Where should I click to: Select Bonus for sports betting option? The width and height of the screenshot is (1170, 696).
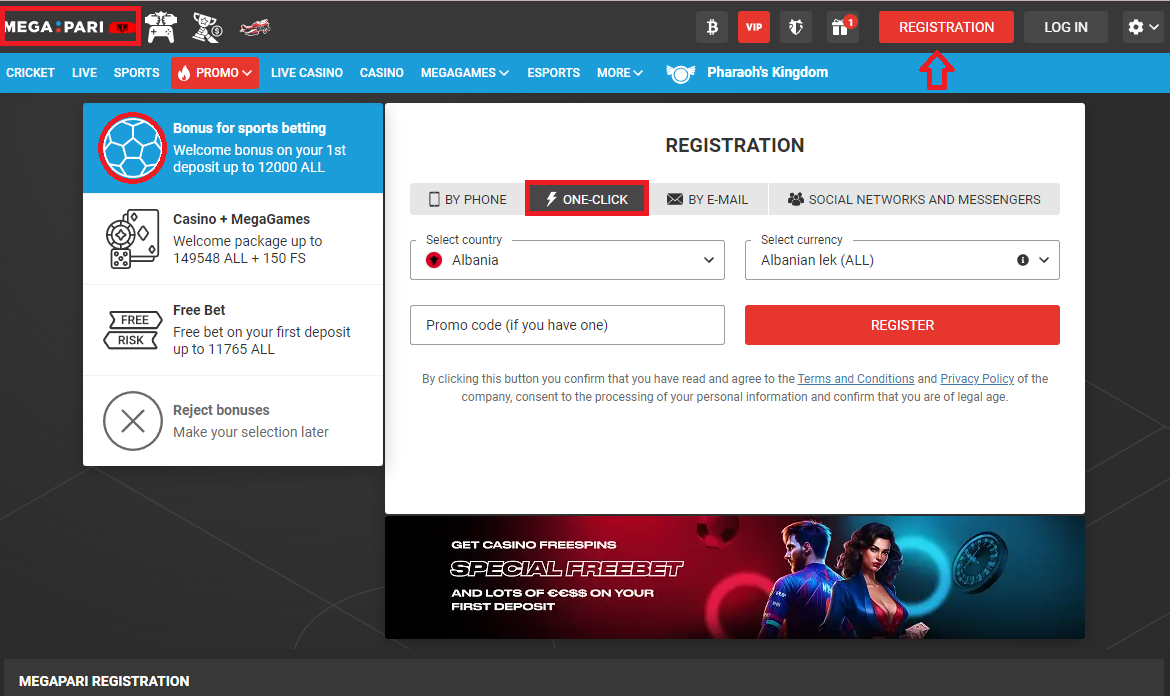coord(233,148)
